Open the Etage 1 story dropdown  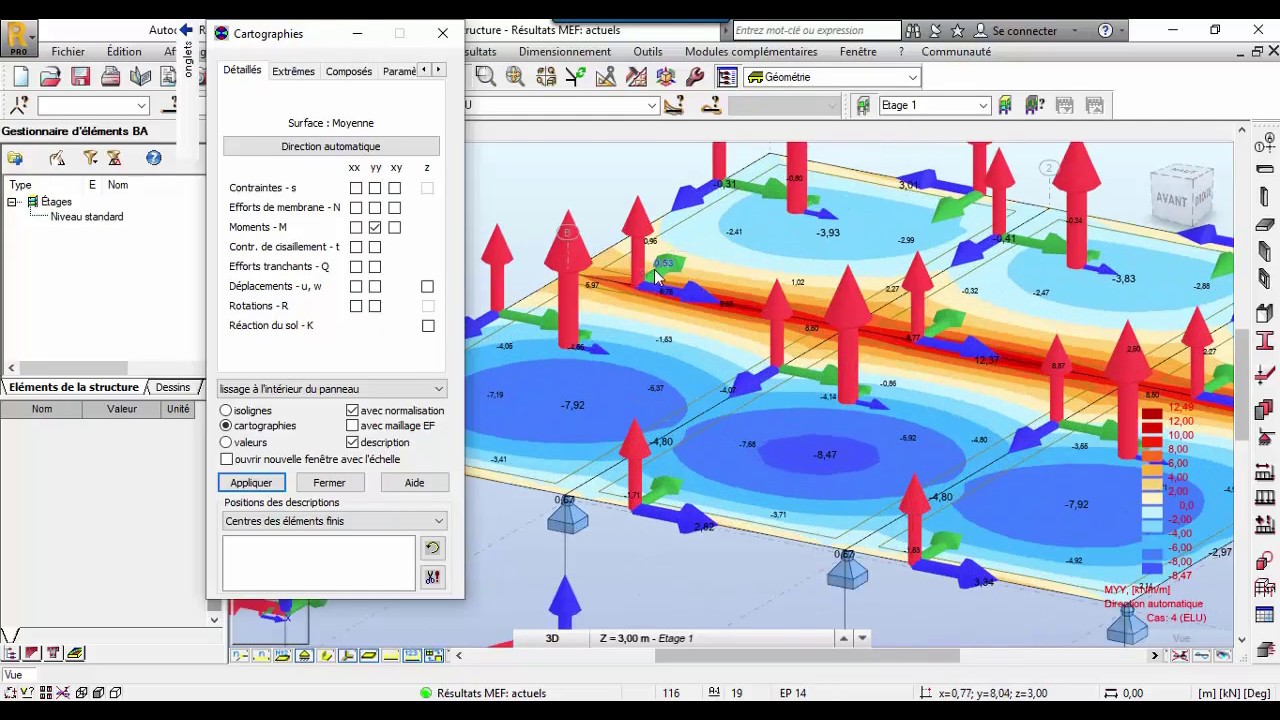[983, 105]
